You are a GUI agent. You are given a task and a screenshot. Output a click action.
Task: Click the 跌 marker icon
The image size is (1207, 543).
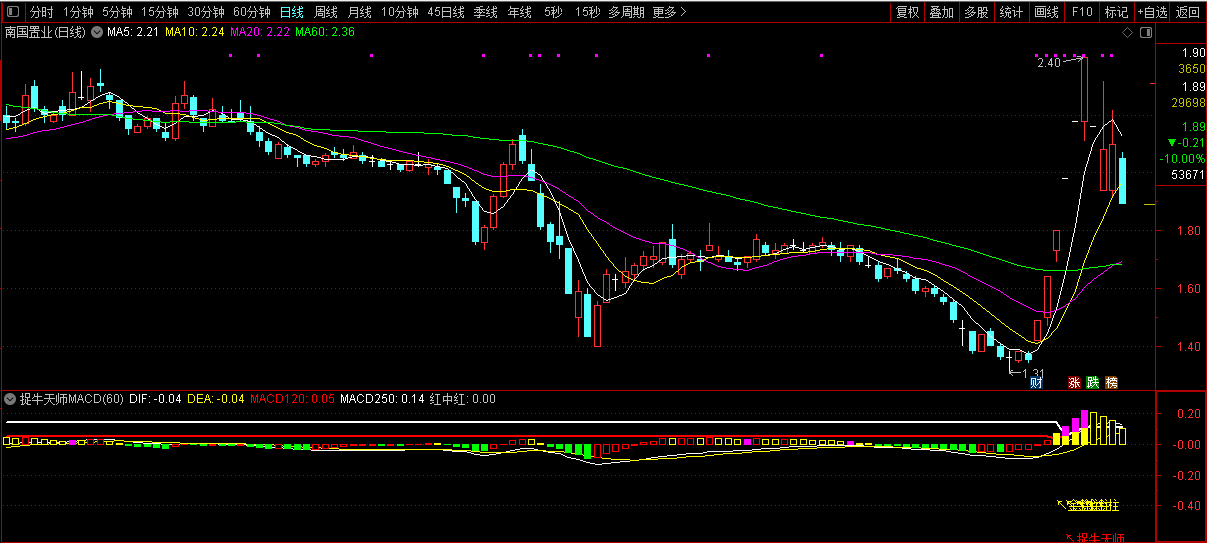(1093, 382)
